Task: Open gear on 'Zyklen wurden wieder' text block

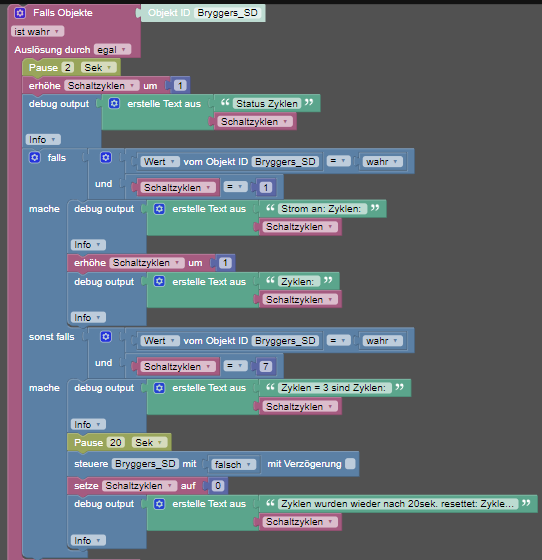Action: click(159, 504)
